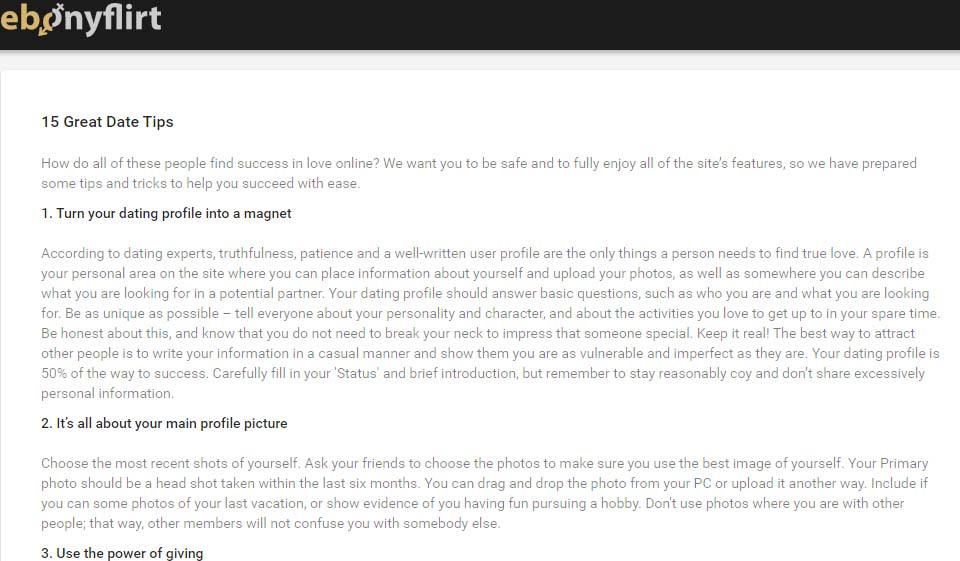The width and height of the screenshot is (960, 561).
Task: Click the "15 Great Date Tips" heading
Action: 107,122
